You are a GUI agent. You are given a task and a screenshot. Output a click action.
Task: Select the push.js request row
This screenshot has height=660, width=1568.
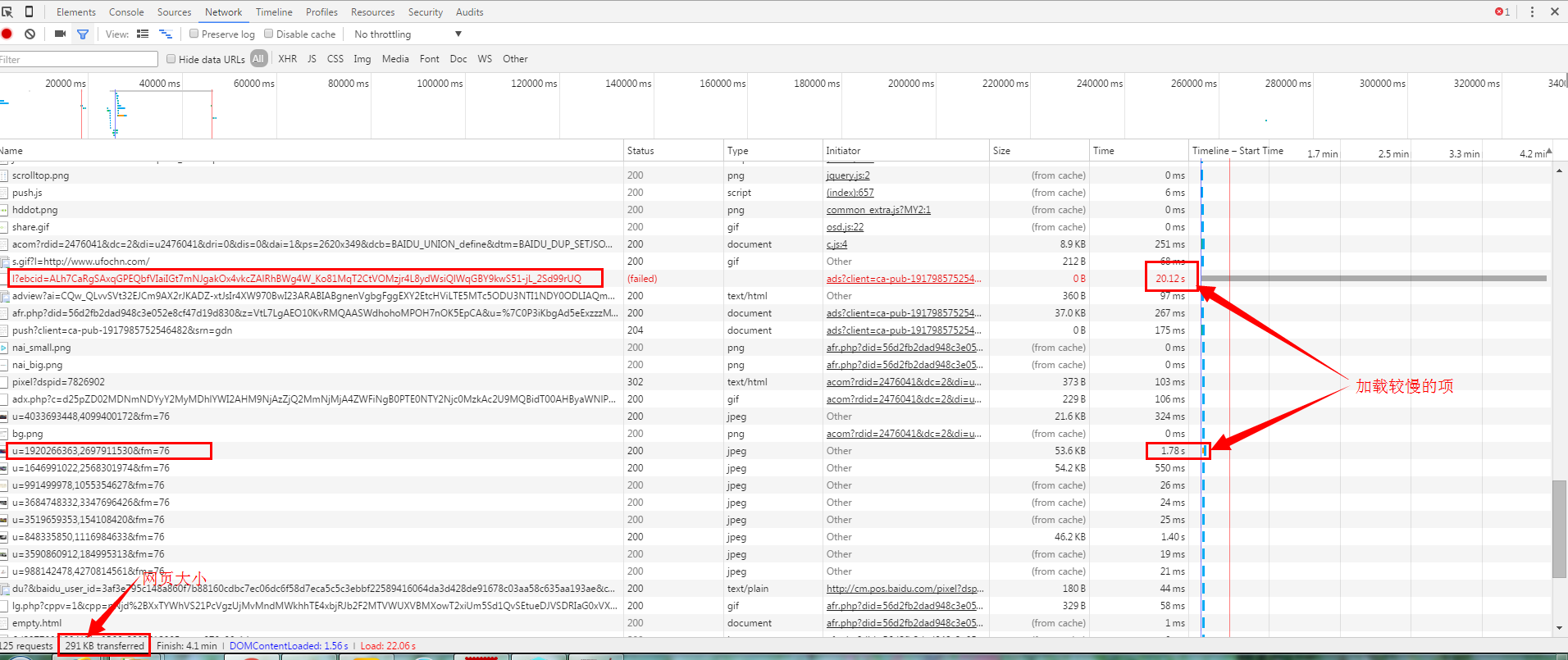(775, 193)
